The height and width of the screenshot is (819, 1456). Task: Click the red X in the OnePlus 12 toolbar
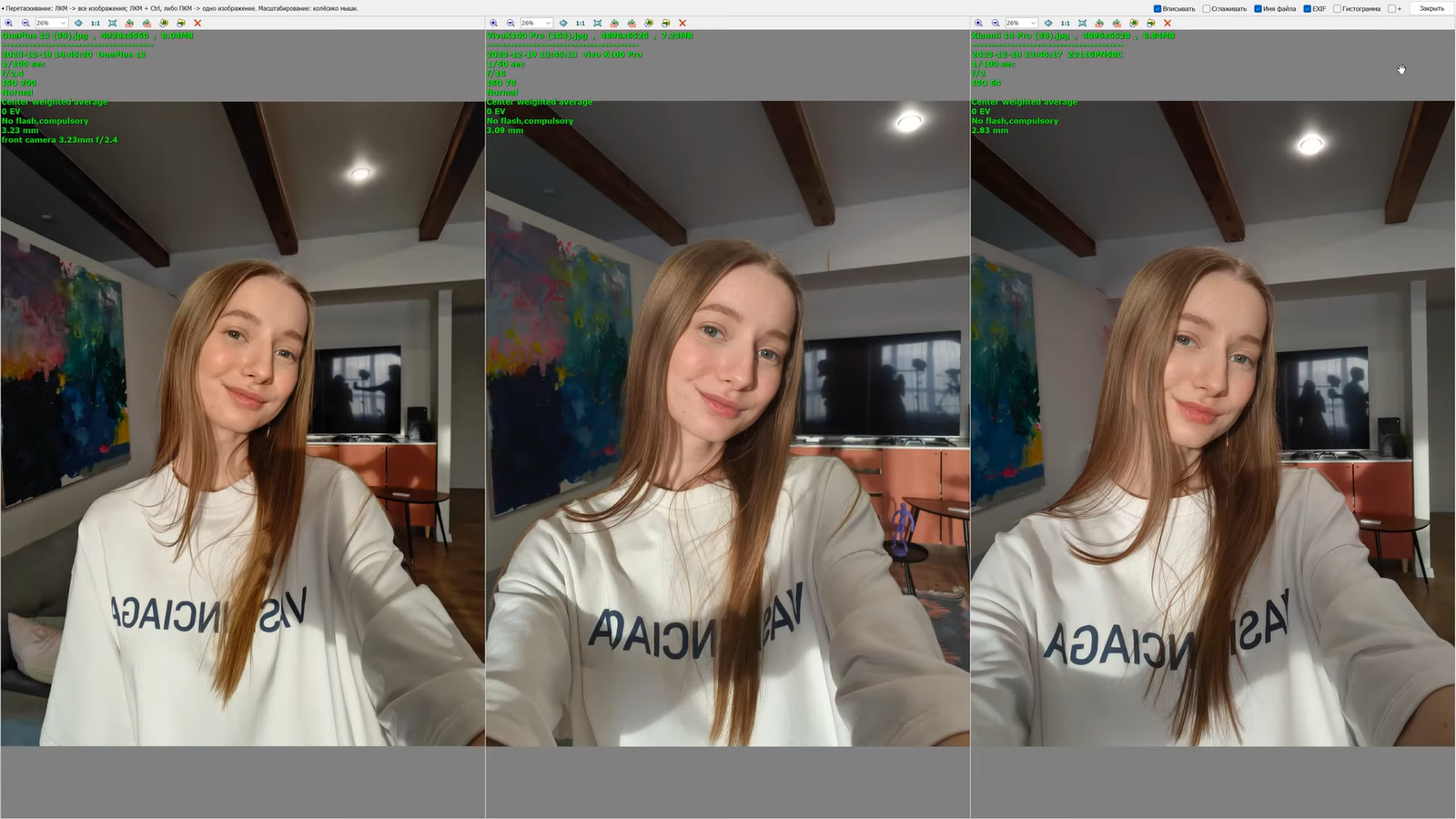(197, 23)
